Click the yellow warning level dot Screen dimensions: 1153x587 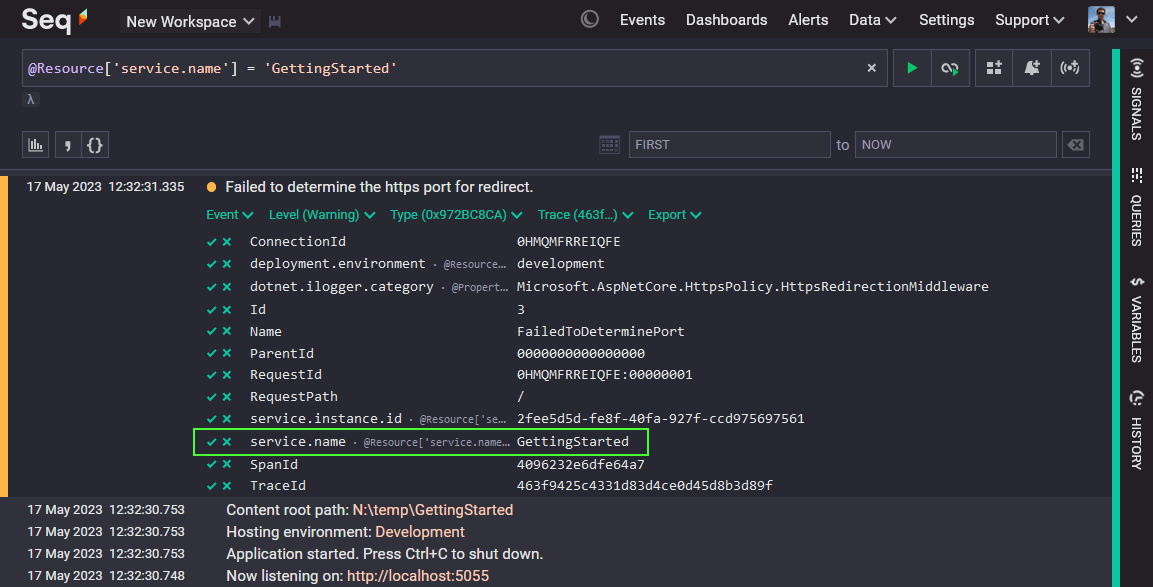(211, 187)
